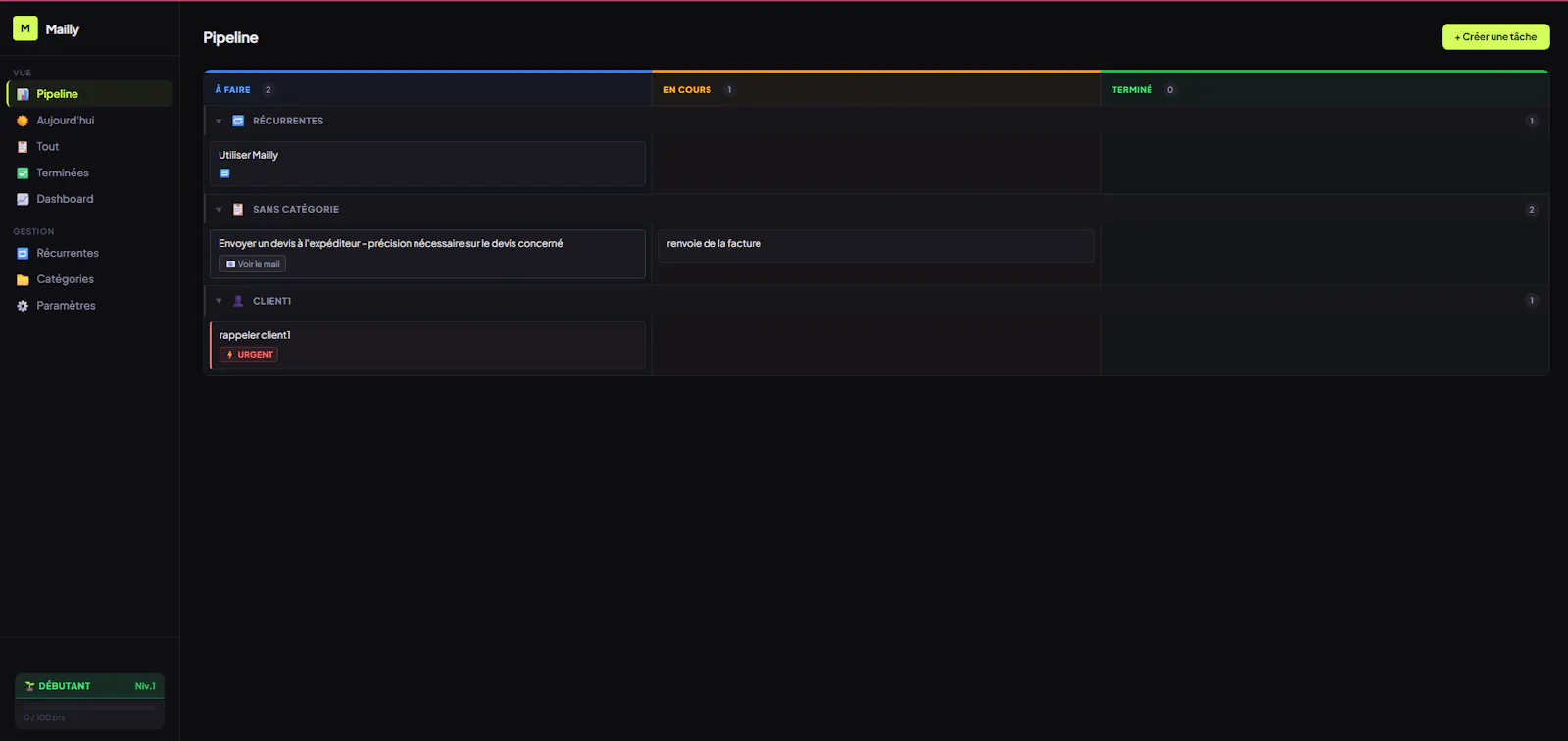Click the Sans catégorie group clipboard icon
Viewport: 1568px width, 741px height.
click(x=238, y=210)
